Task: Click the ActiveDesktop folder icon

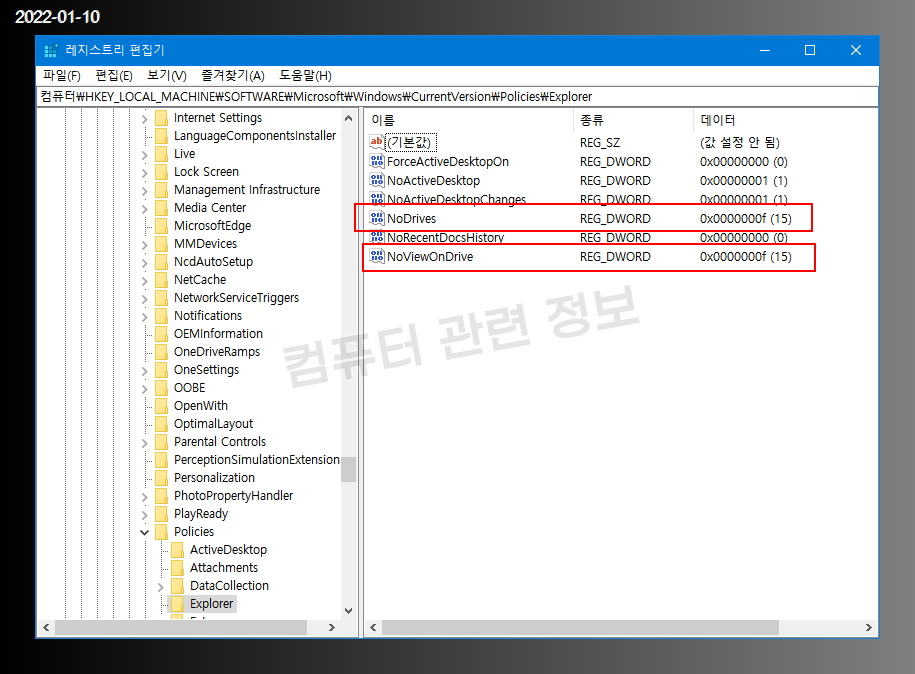Action: pos(178,550)
